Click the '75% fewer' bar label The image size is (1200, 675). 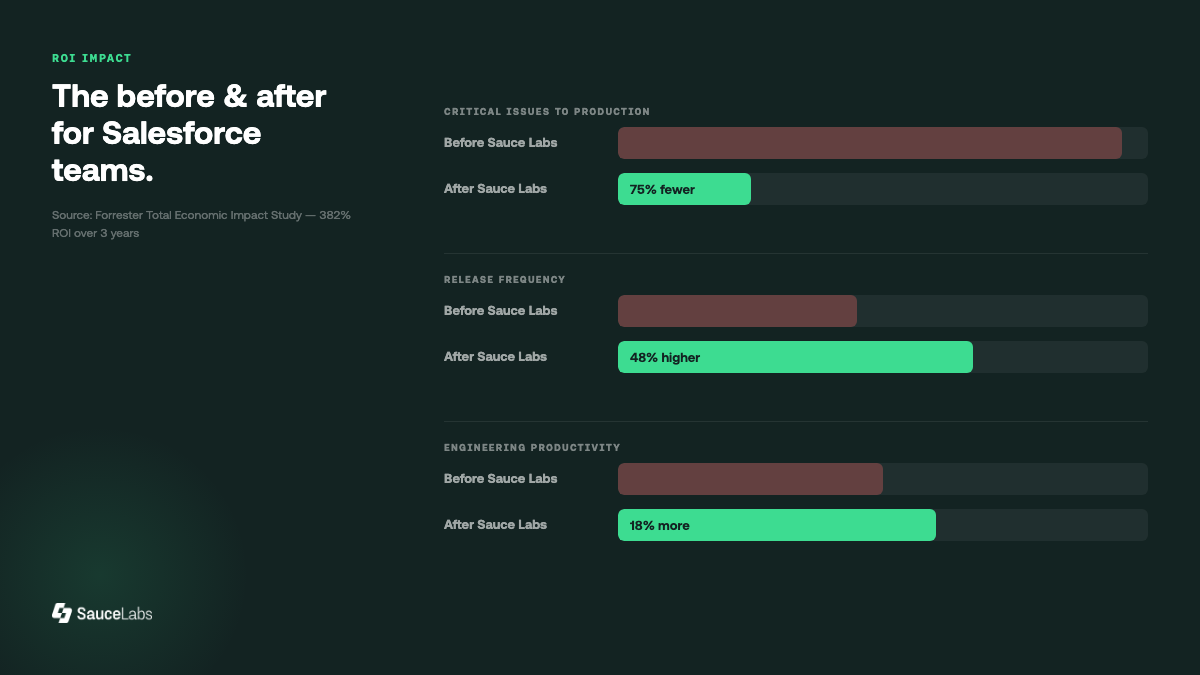click(x=662, y=189)
